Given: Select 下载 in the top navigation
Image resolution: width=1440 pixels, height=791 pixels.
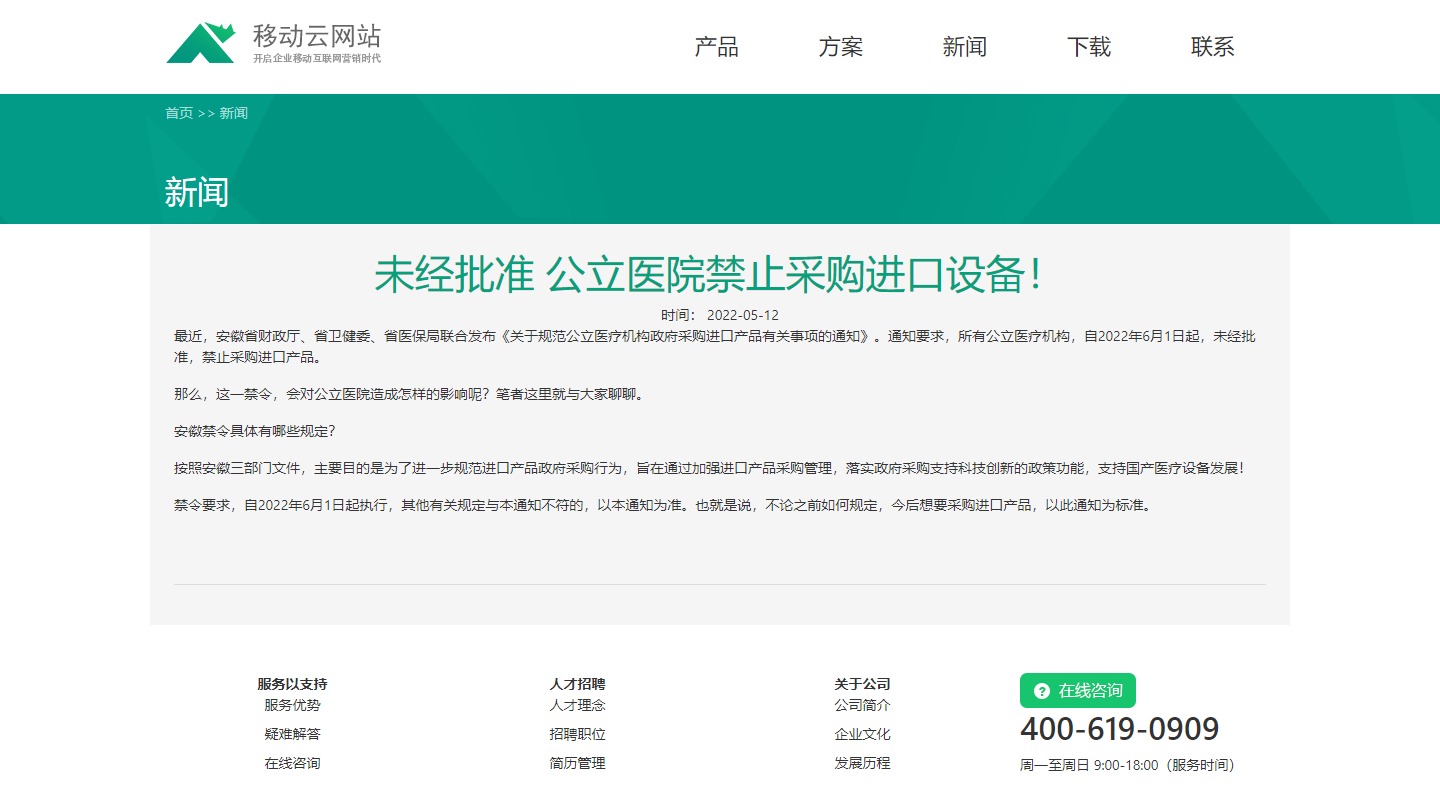Looking at the screenshot, I should 1088,47.
